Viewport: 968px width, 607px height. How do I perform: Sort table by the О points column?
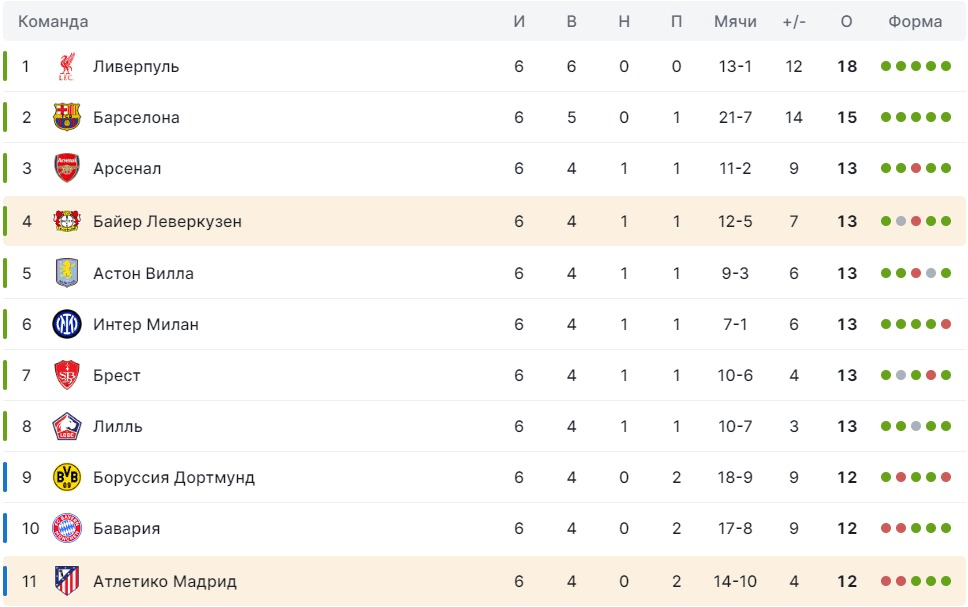tap(847, 22)
